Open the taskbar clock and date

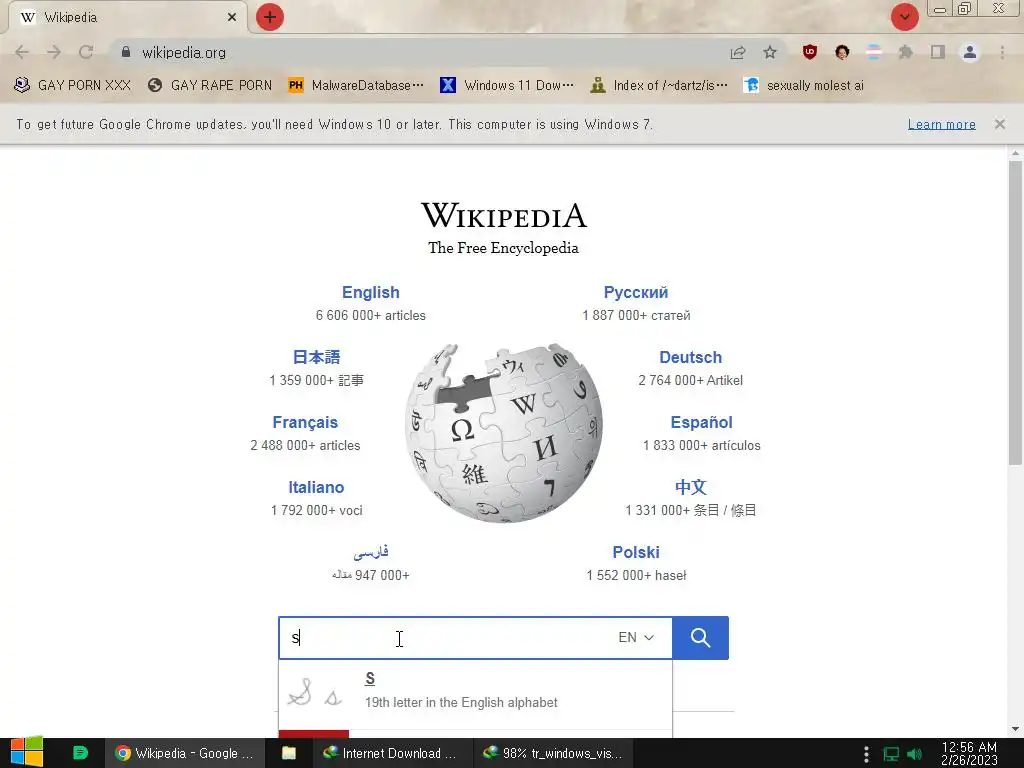click(969, 753)
